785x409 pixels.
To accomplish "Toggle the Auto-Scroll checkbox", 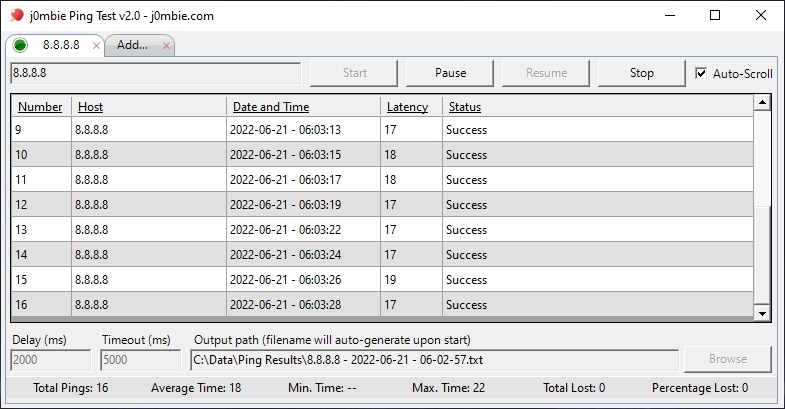I will pos(701,73).
